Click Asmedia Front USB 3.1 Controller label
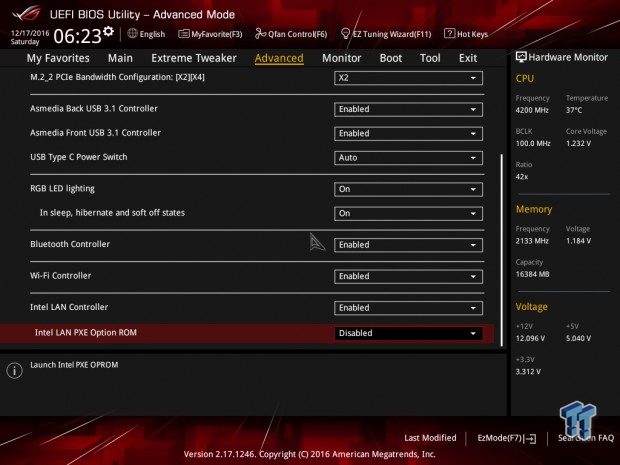The image size is (620, 465). (x=95, y=133)
